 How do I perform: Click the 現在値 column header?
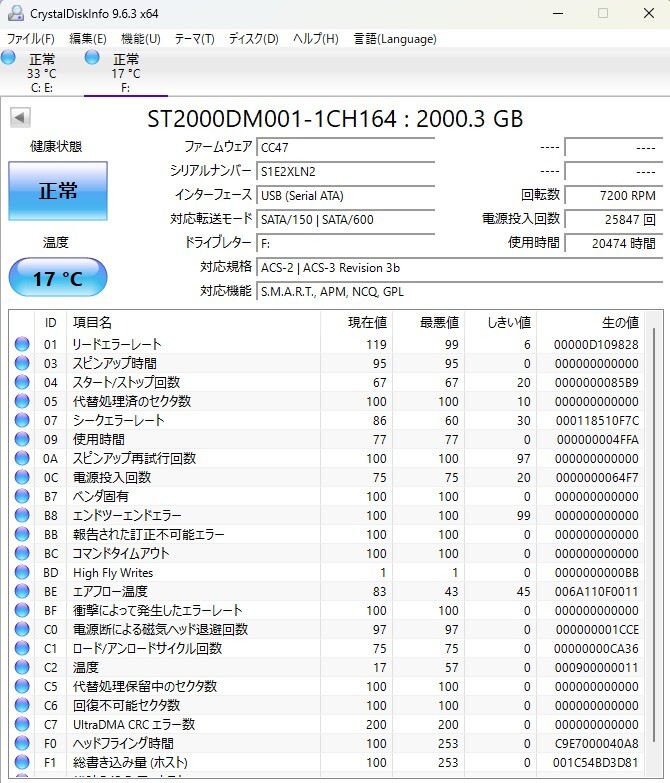click(x=356, y=322)
